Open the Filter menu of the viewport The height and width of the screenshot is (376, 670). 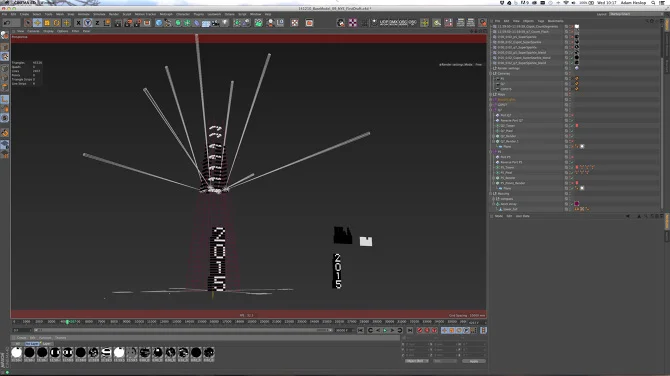coord(75,31)
